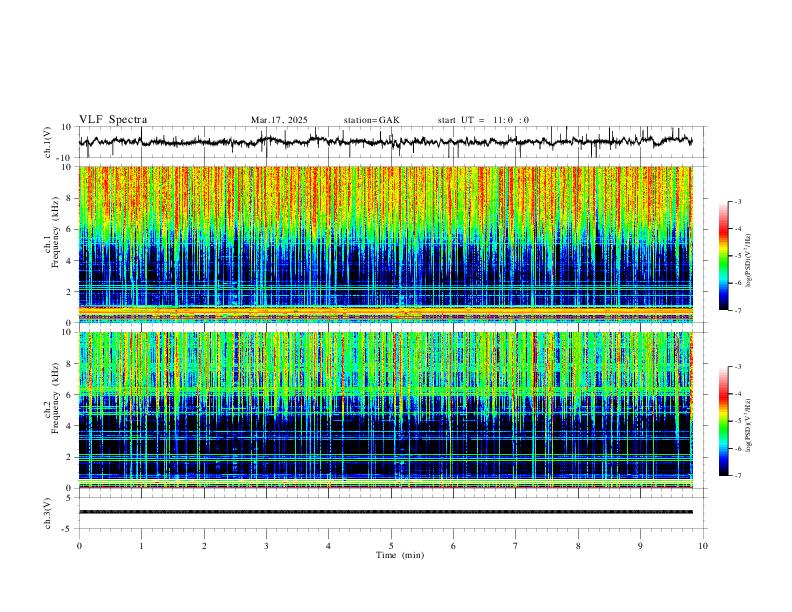Viewport: 792px width, 612px height.
Task: Click the 'ch.3(V)' axis label
Action: (48, 513)
